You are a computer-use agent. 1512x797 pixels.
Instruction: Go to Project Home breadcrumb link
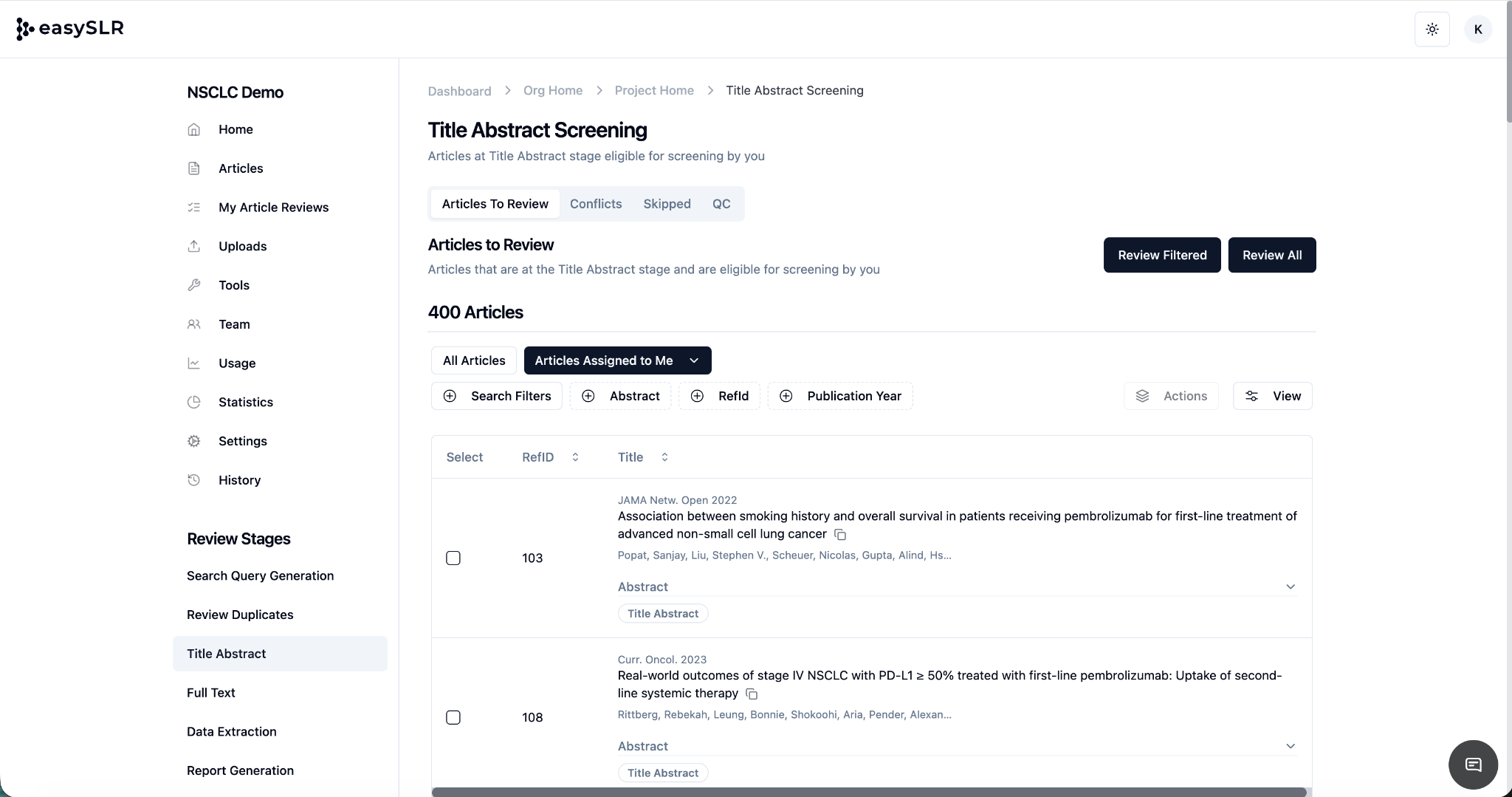[x=653, y=91]
